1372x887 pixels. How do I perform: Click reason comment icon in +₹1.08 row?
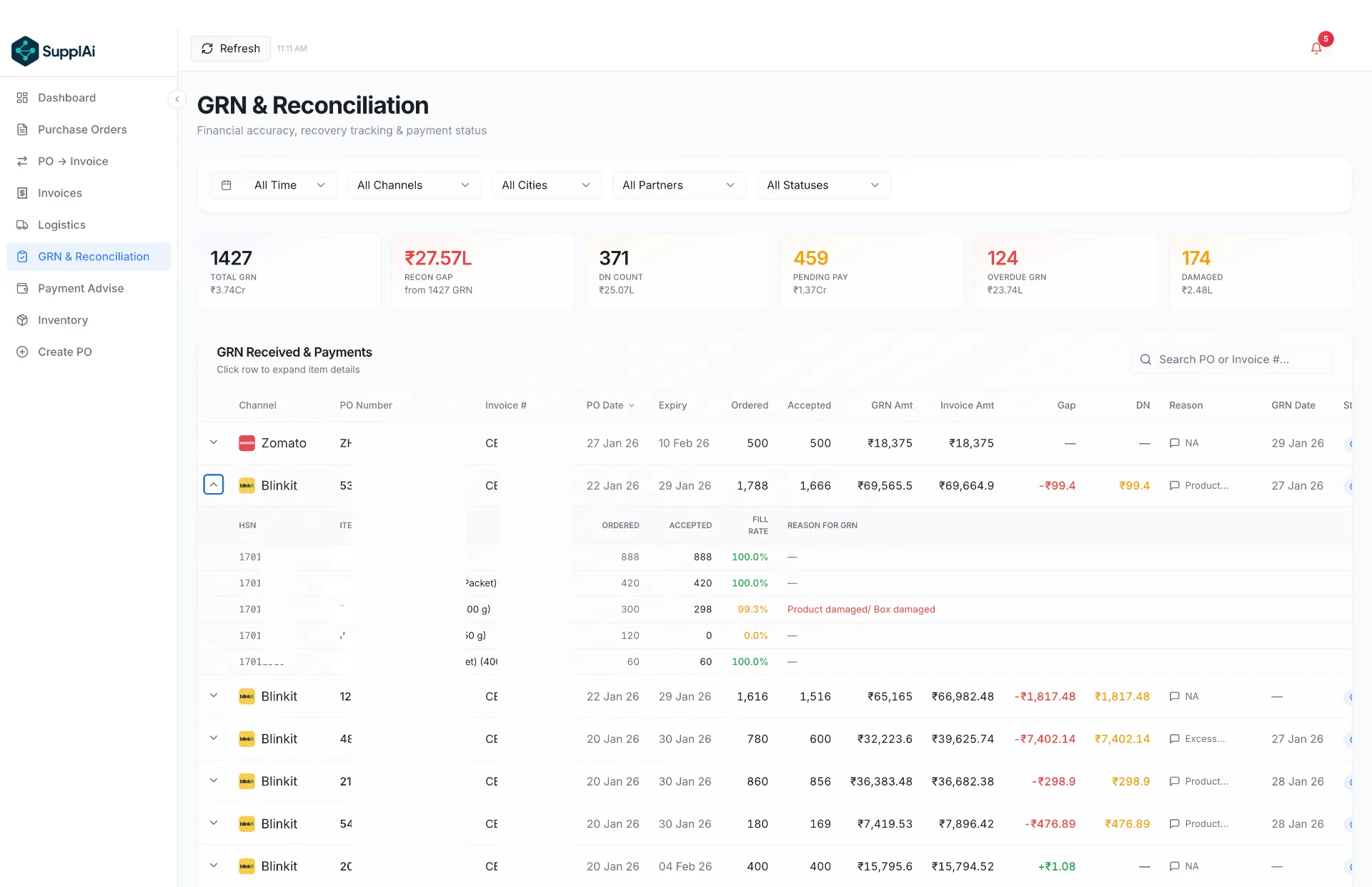[1174, 866]
